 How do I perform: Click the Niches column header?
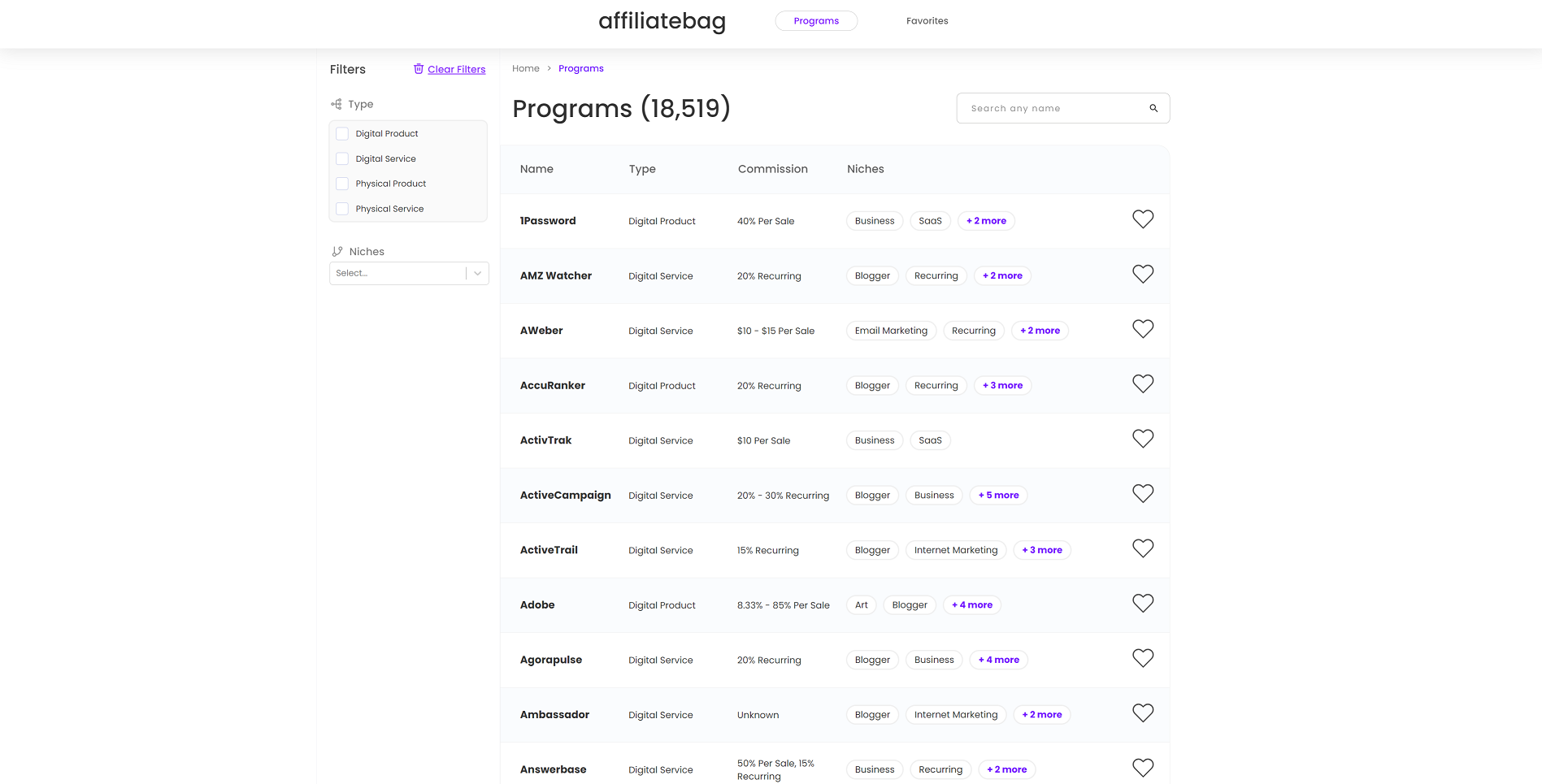tap(866, 169)
